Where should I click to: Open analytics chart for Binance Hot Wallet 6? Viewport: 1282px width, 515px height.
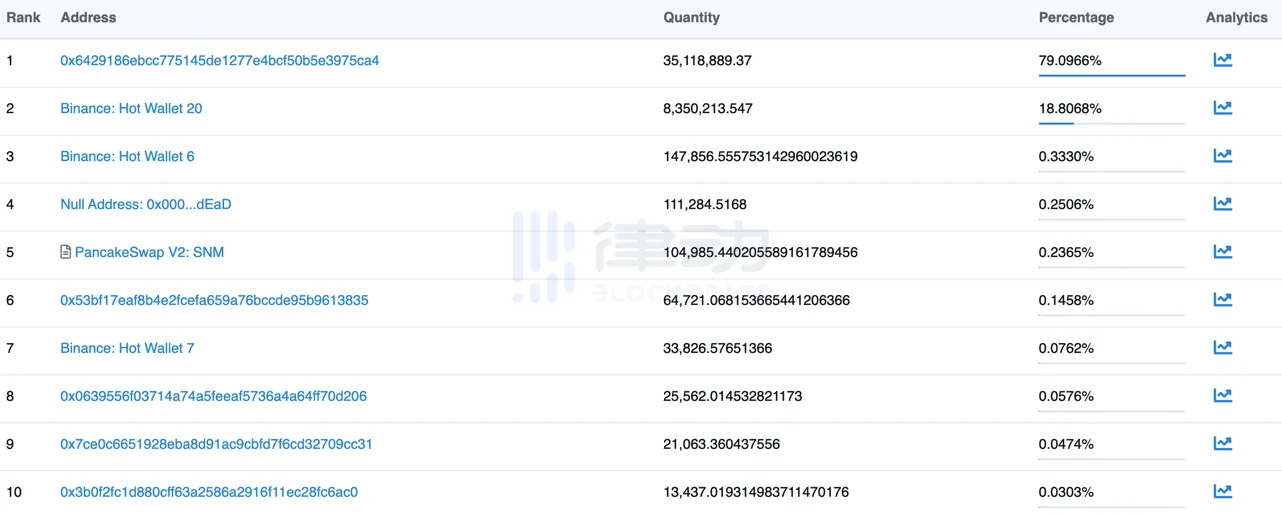[1222, 156]
